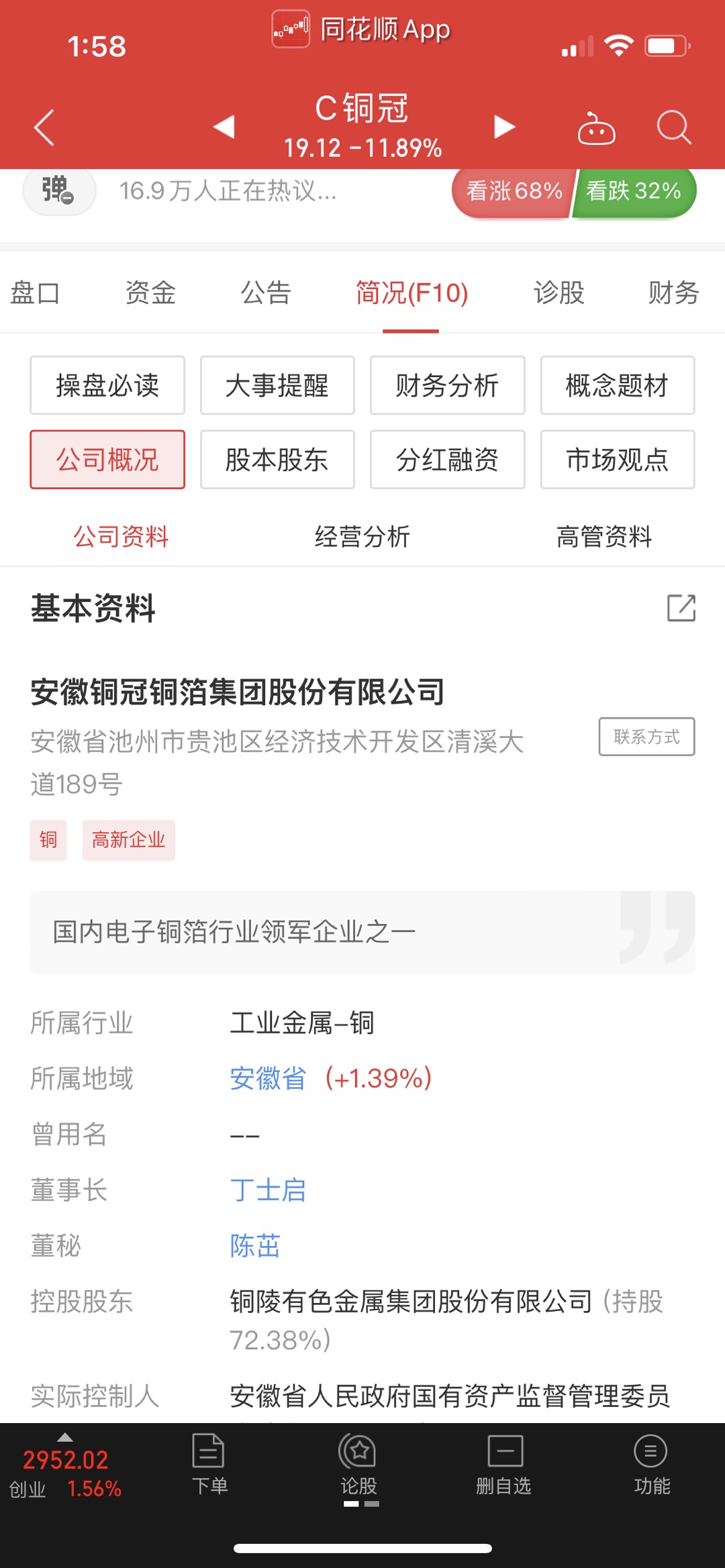Select the 股本股东 category button
725x1568 pixels.
click(x=277, y=460)
